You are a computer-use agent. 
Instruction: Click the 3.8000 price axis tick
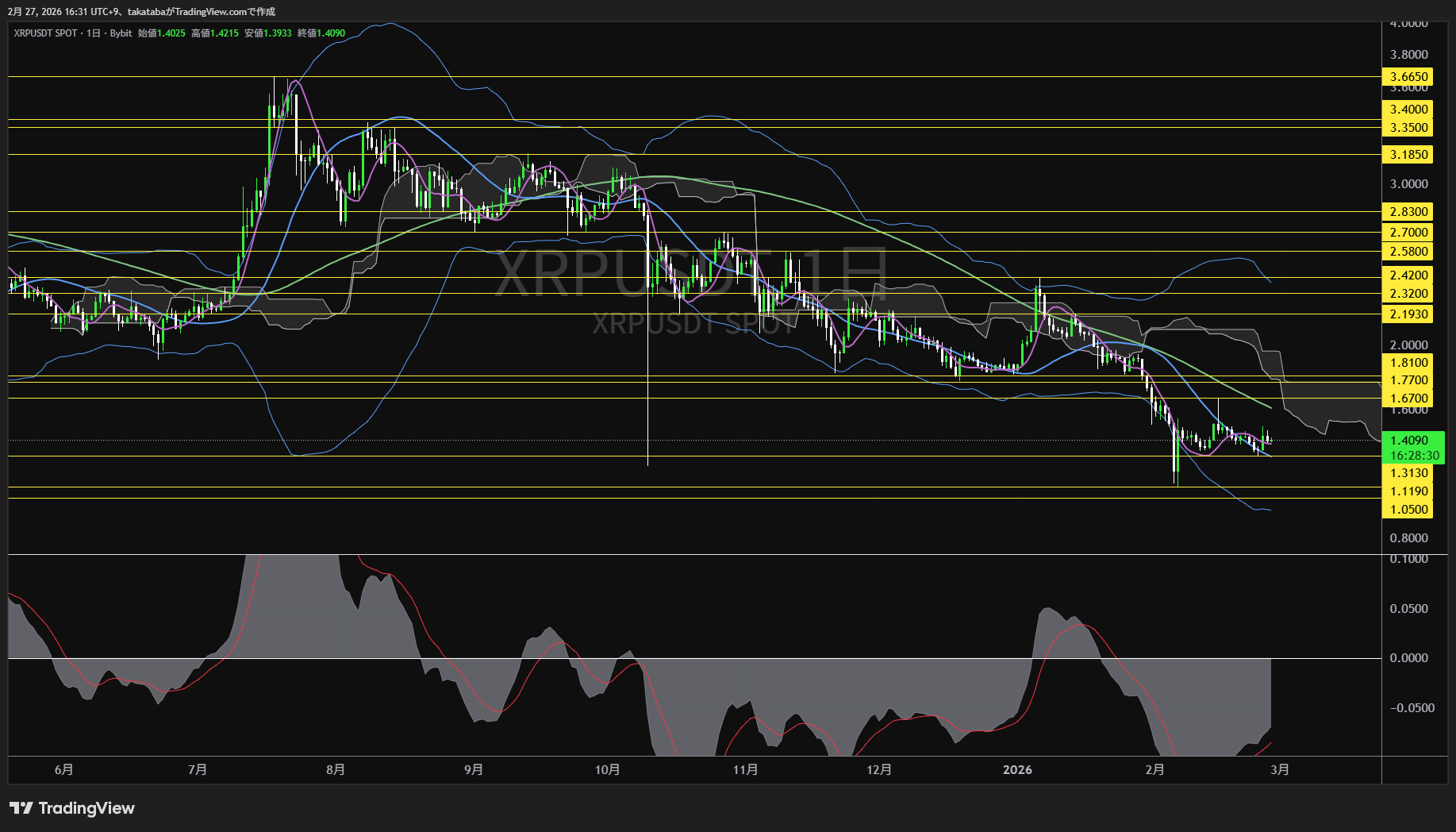click(1409, 55)
